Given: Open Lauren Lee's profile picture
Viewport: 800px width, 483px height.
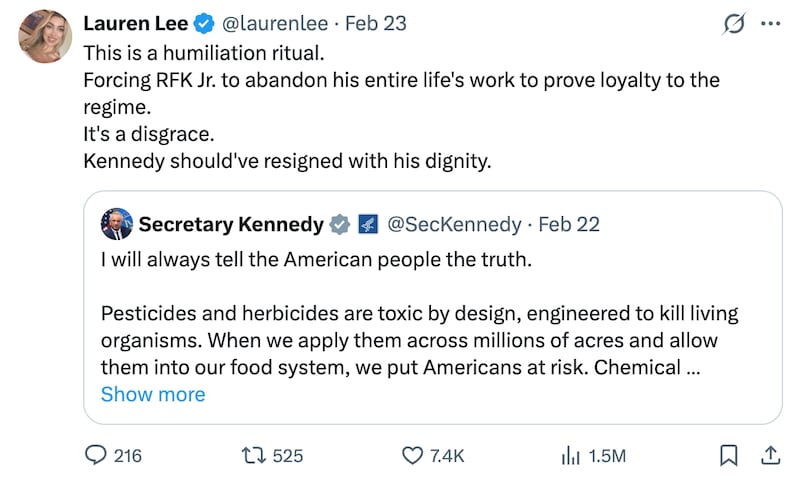Looking at the screenshot, I should click(x=45, y=36).
